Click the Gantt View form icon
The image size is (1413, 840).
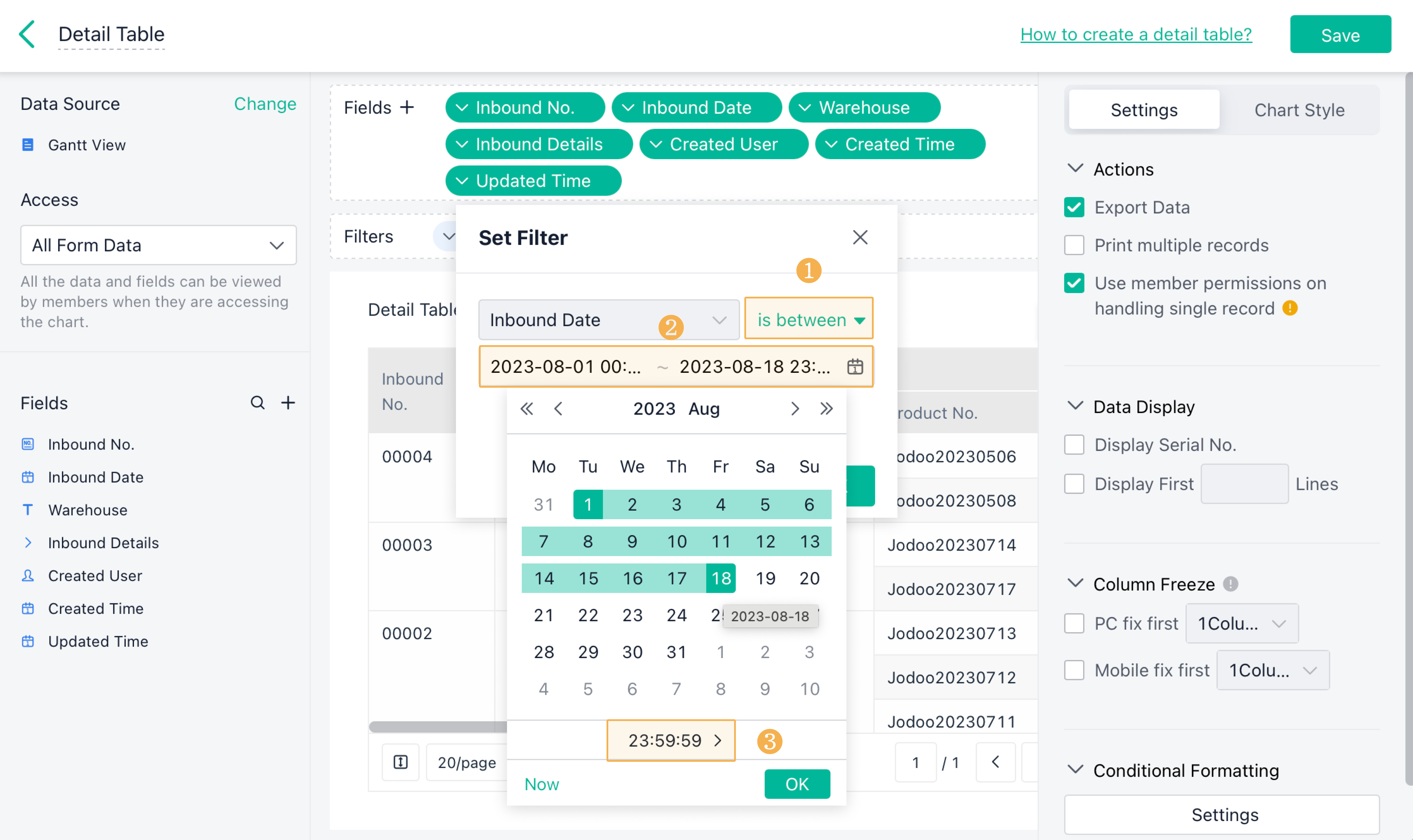(28, 145)
